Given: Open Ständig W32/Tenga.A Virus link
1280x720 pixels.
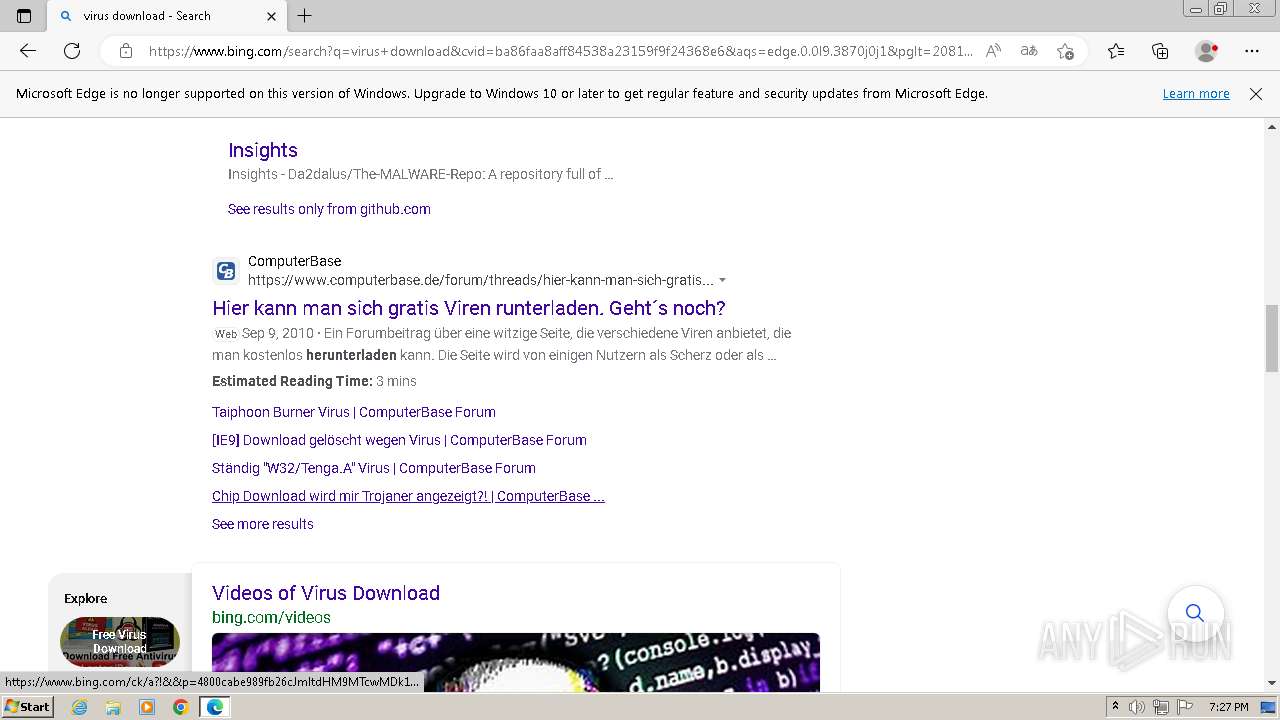Looking at the screenshot, I should [374, 468].
